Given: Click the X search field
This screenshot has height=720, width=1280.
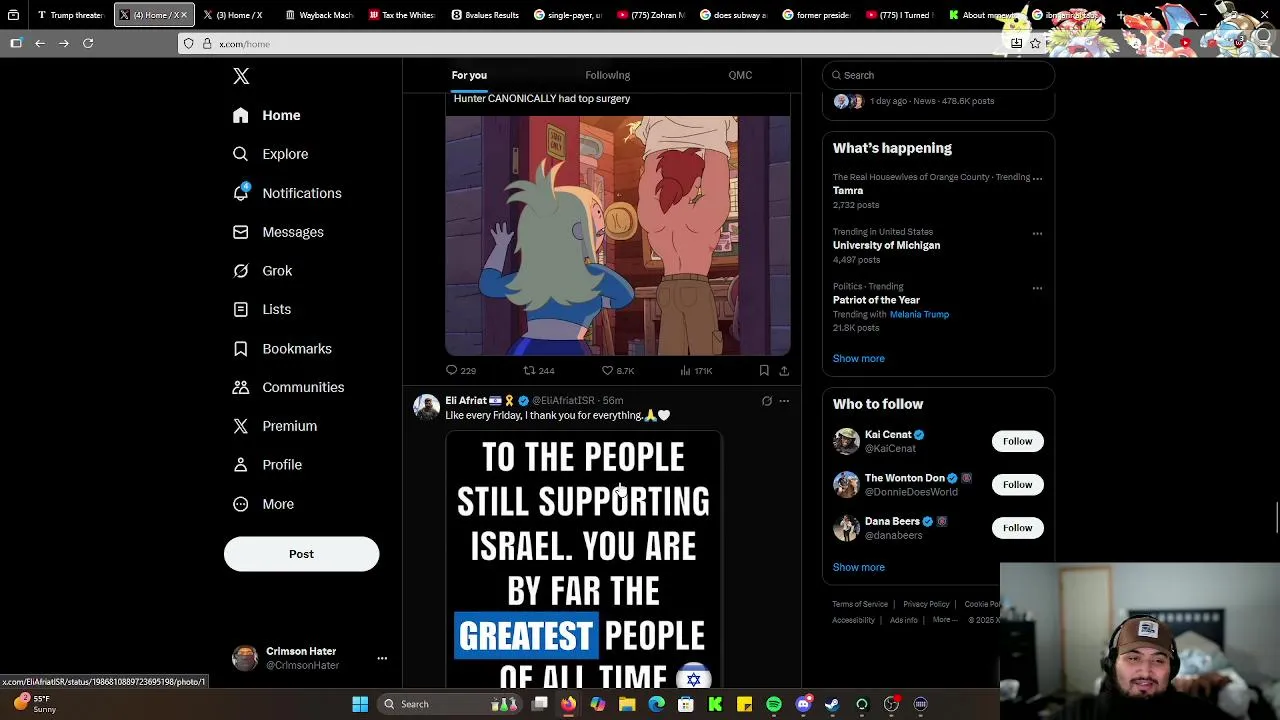Looking at the screenshot, I should click(938, 75).
